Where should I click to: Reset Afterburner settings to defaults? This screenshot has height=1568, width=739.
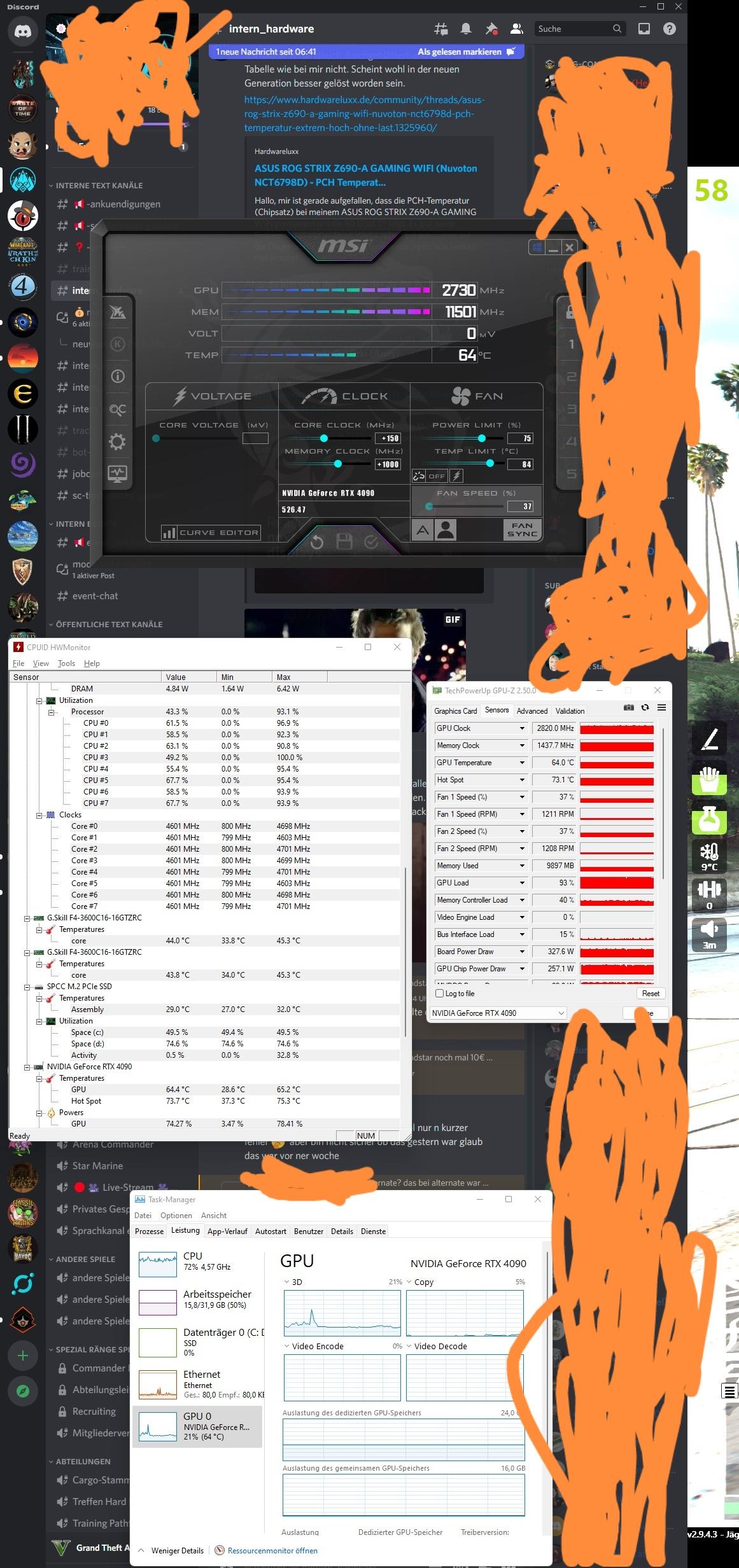click(x=316, y=542)
